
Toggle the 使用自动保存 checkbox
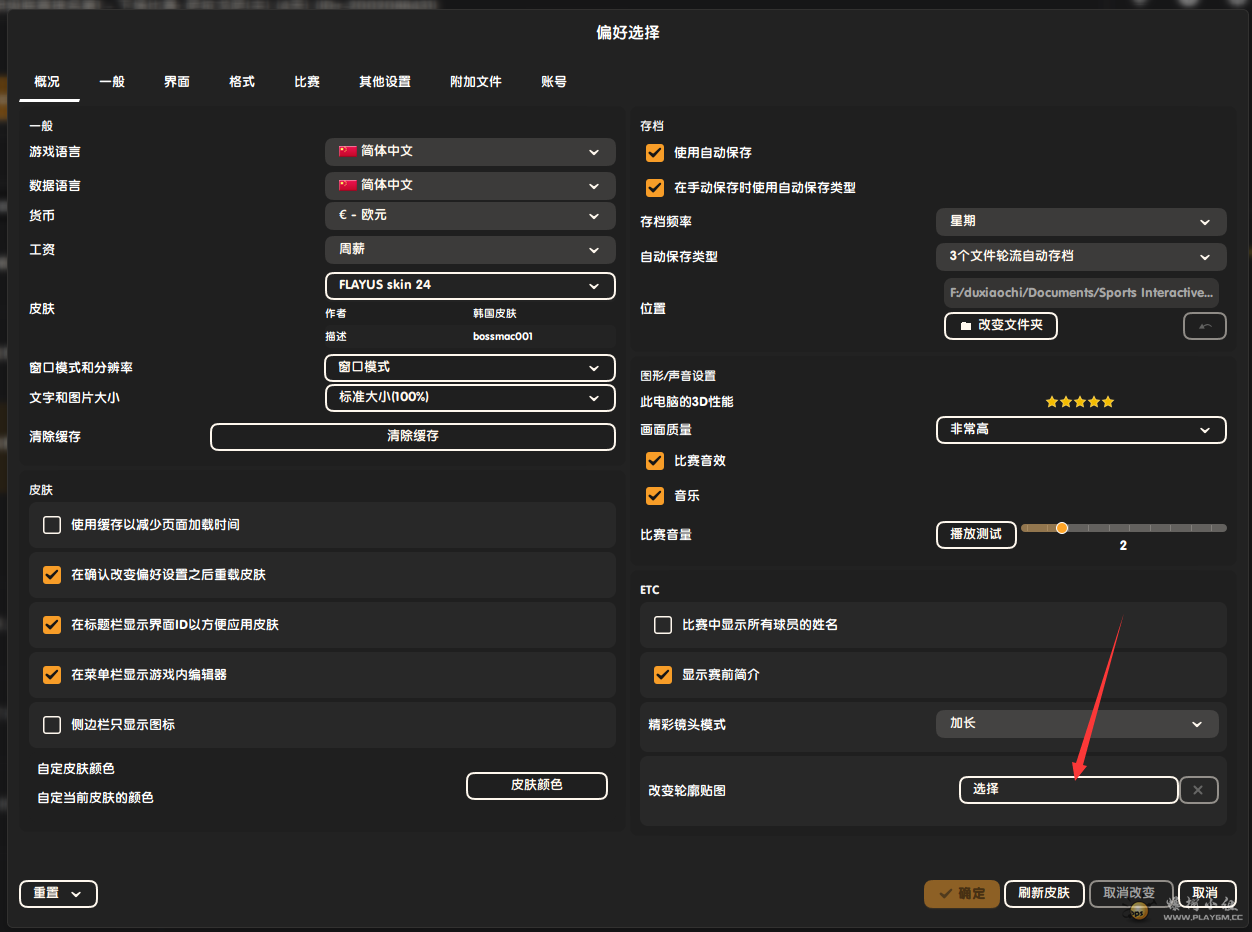[655, 153]
